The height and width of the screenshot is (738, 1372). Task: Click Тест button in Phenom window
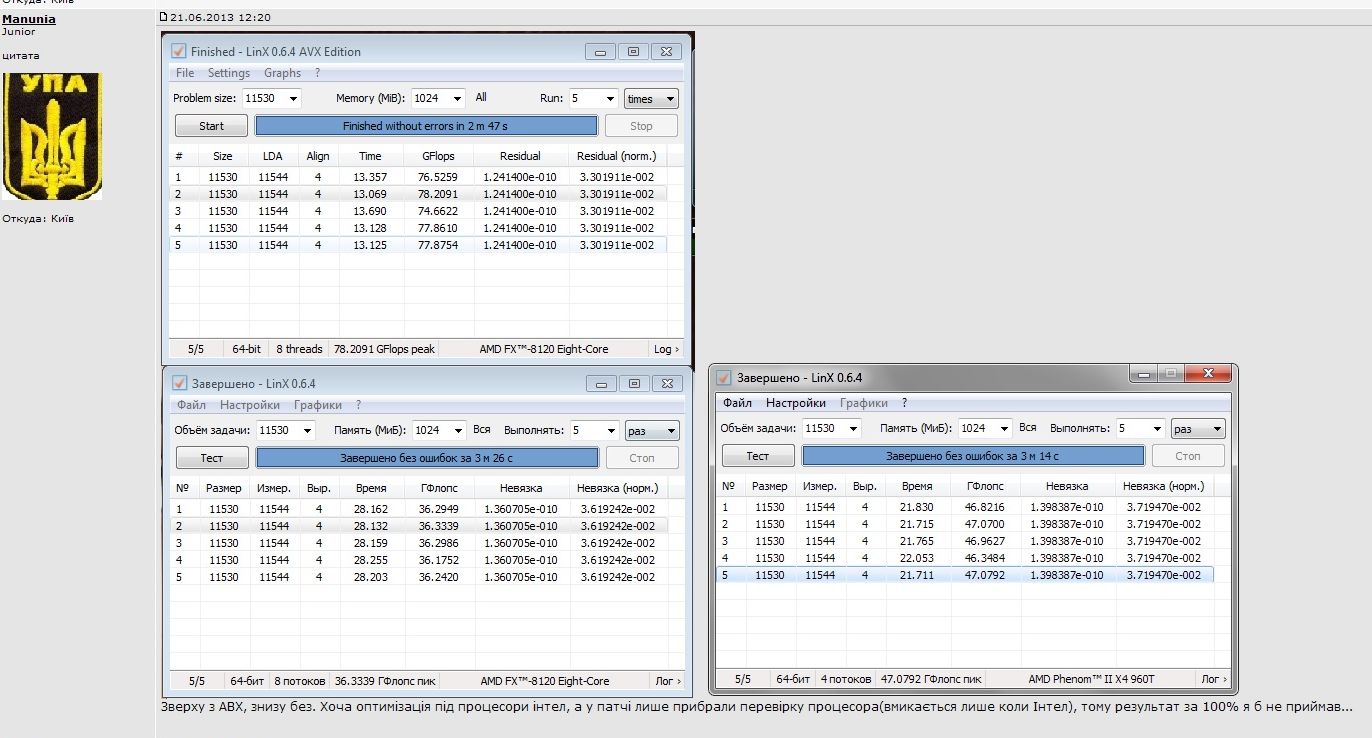[758, 456]
